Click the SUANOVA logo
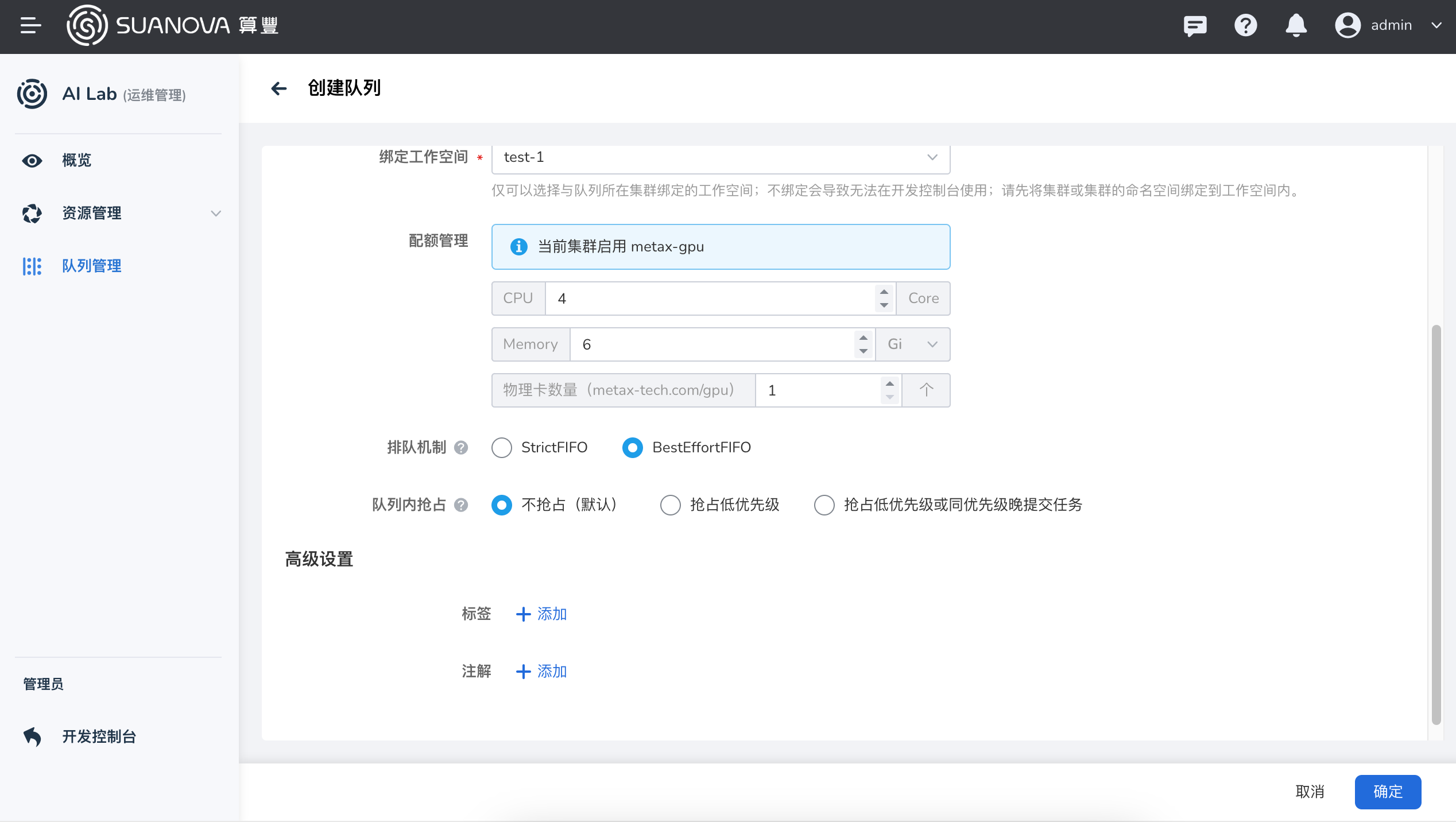The height and width of the screenshot is (822, 1456). pos(172,25)
